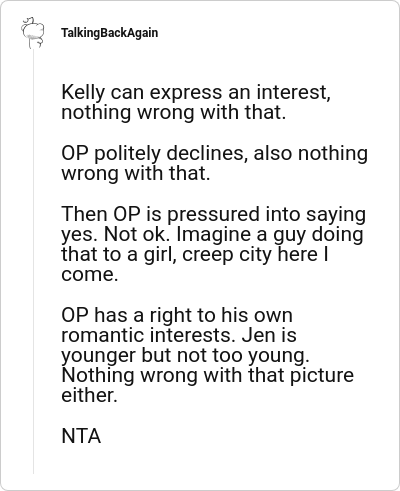The image size is (400, 491).
Task: Click the line 'Nothing wrong with that picture'
Action: [207, 375]
